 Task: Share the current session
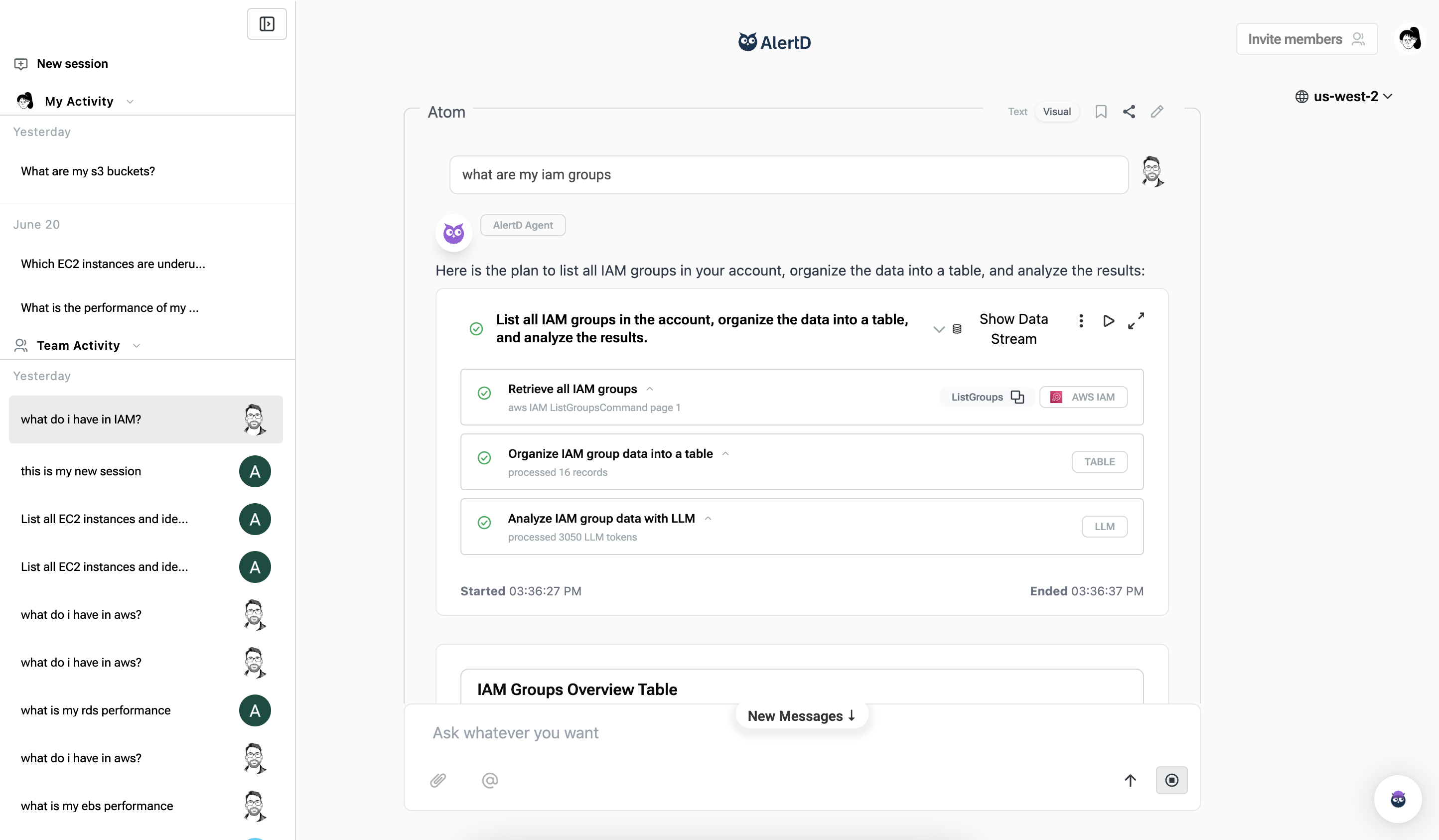coord(1129,112)
